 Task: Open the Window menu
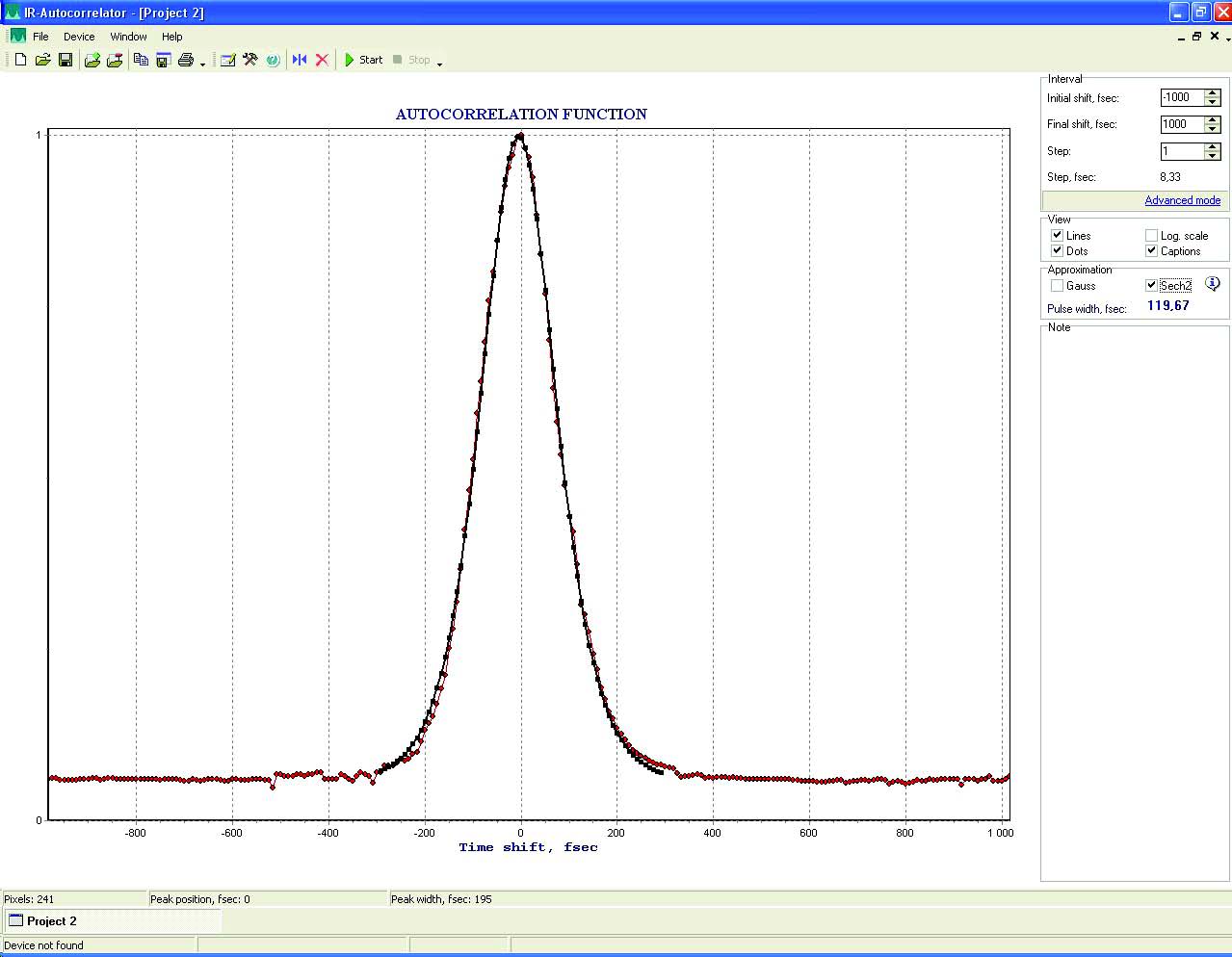click(128, 37)
